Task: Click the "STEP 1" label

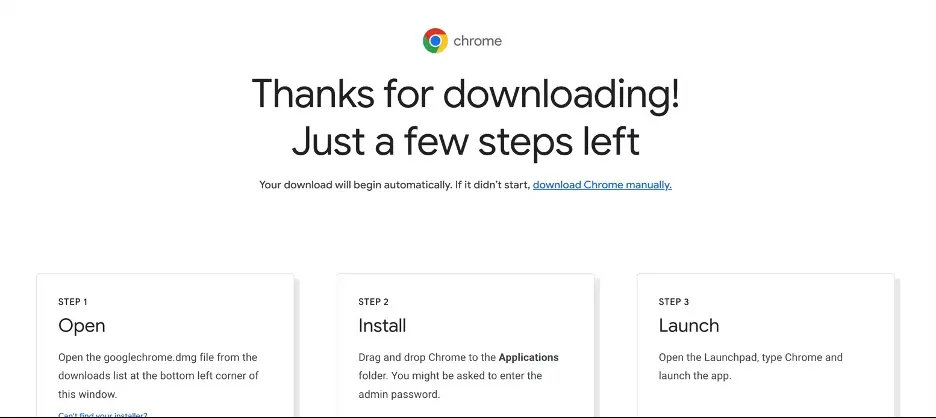Action: [x=73, y=302]
